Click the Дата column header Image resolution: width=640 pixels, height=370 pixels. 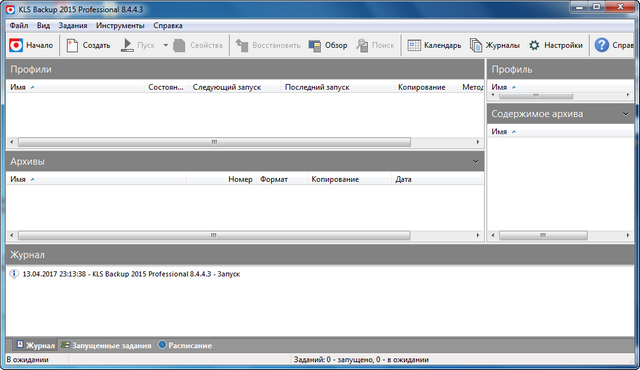[x=437, y=179]
